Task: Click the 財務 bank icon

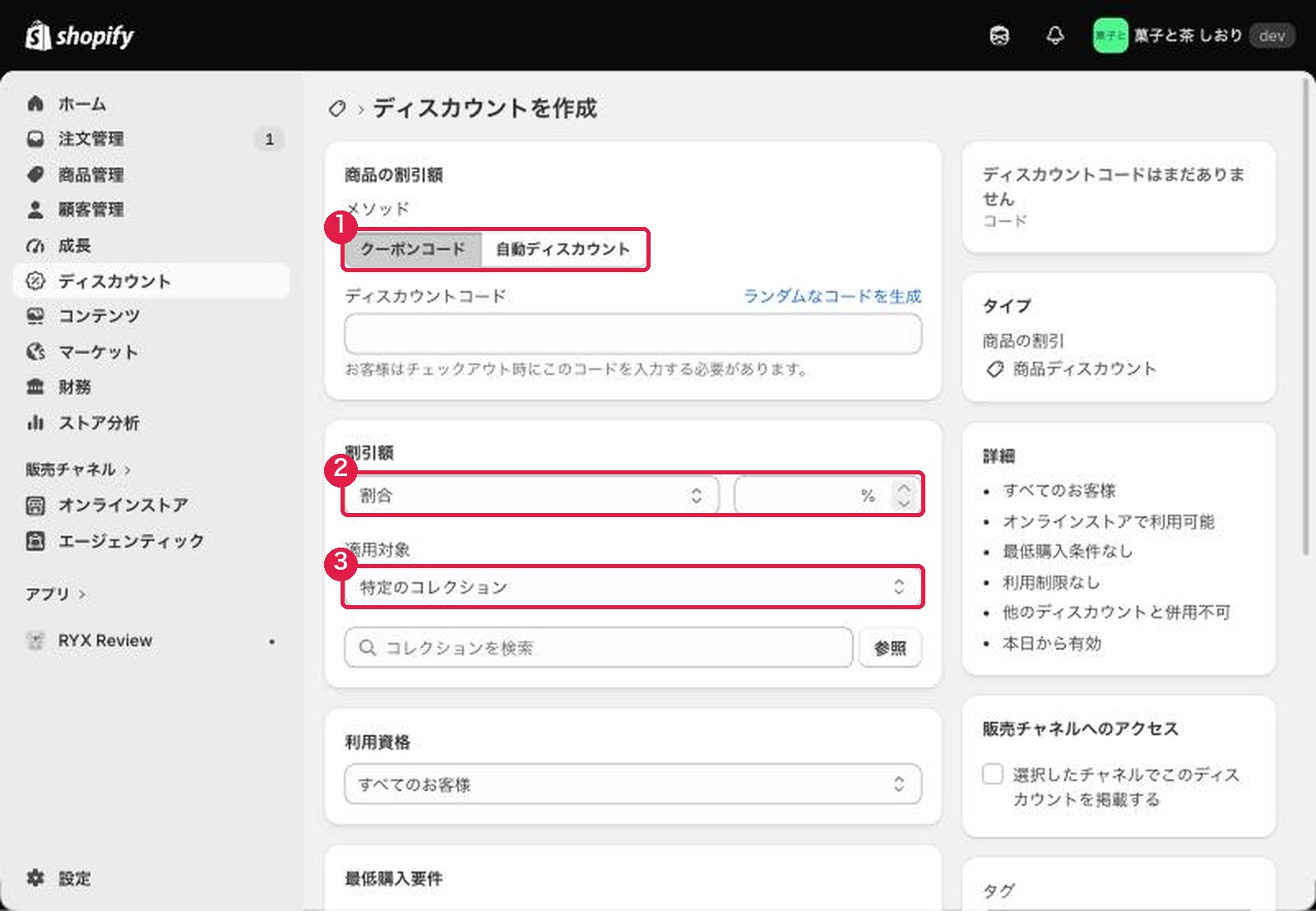Action: [x=35, y=386]
